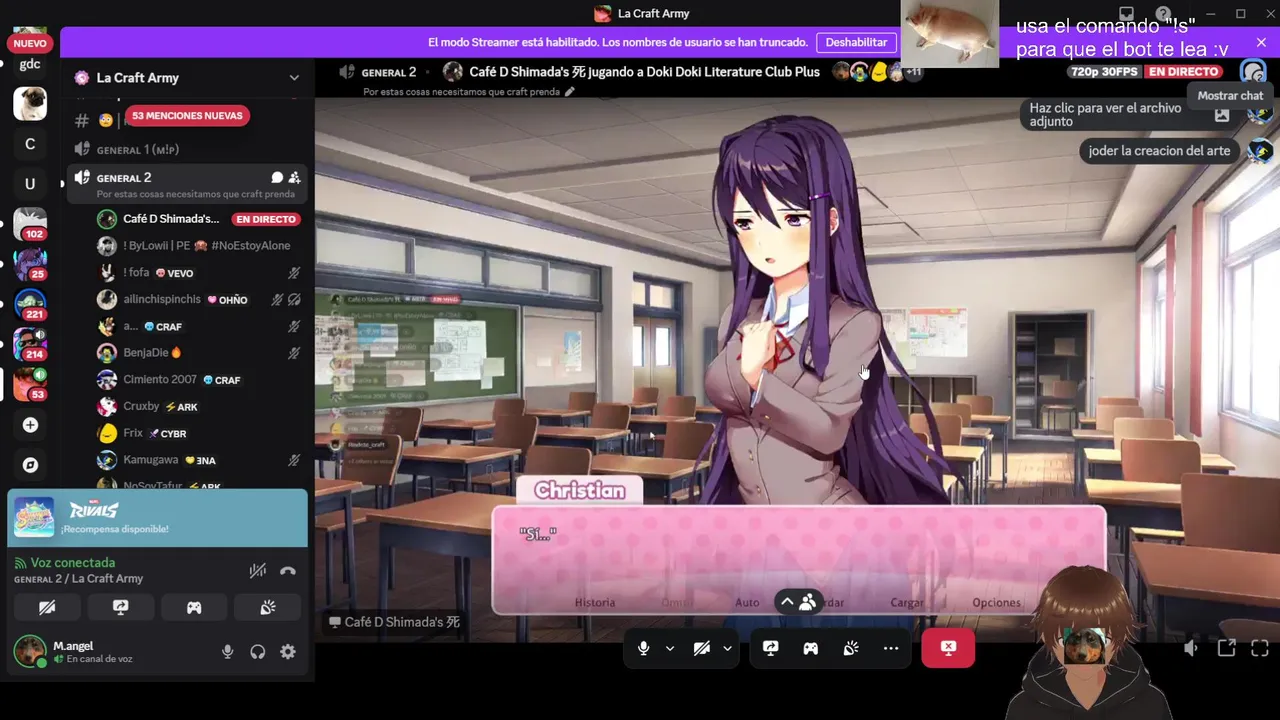The height and width of the screenshot is (720, 1280).
Task: Open the server labeled U
Action: tap(30, 184)
